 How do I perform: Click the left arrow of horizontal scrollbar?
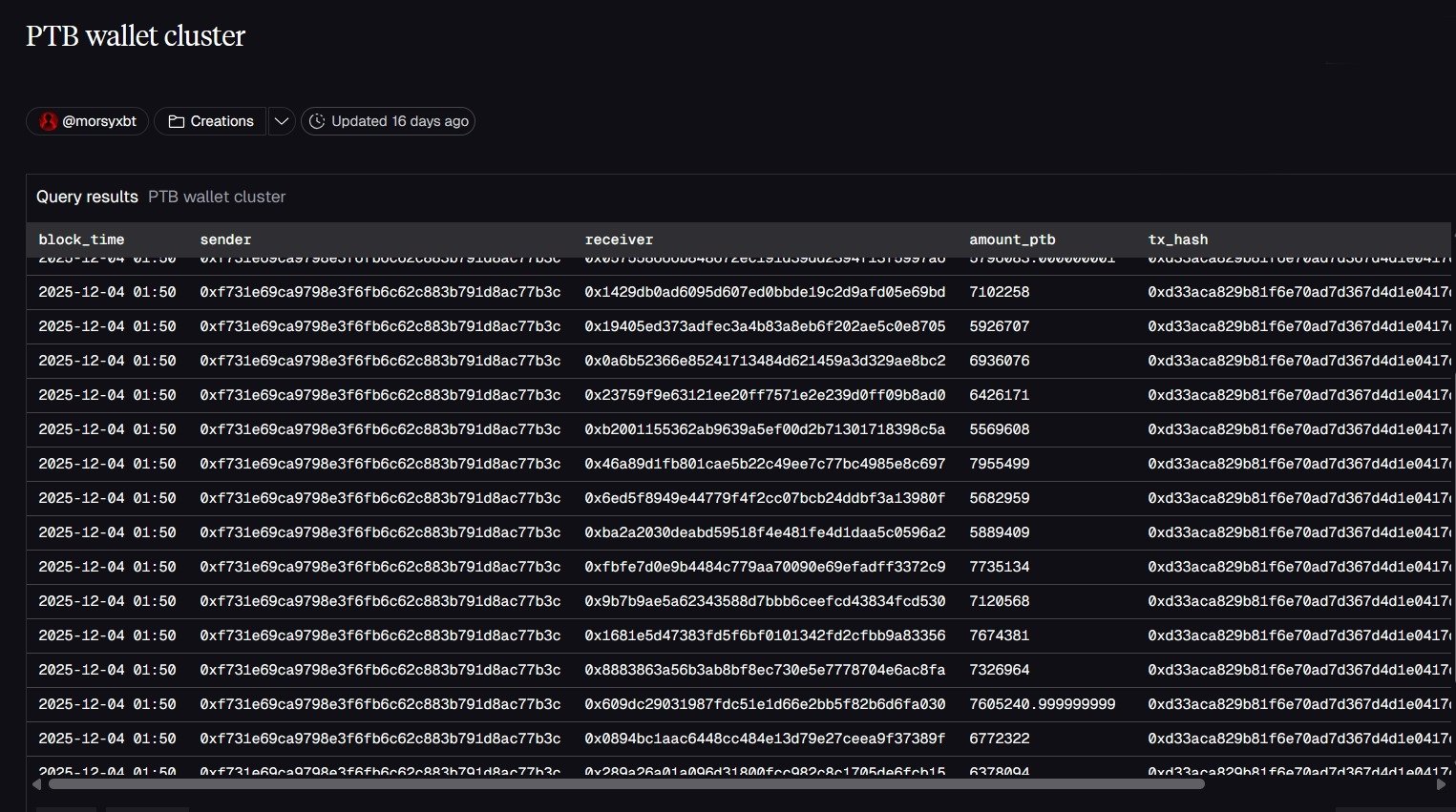[36, 784]
